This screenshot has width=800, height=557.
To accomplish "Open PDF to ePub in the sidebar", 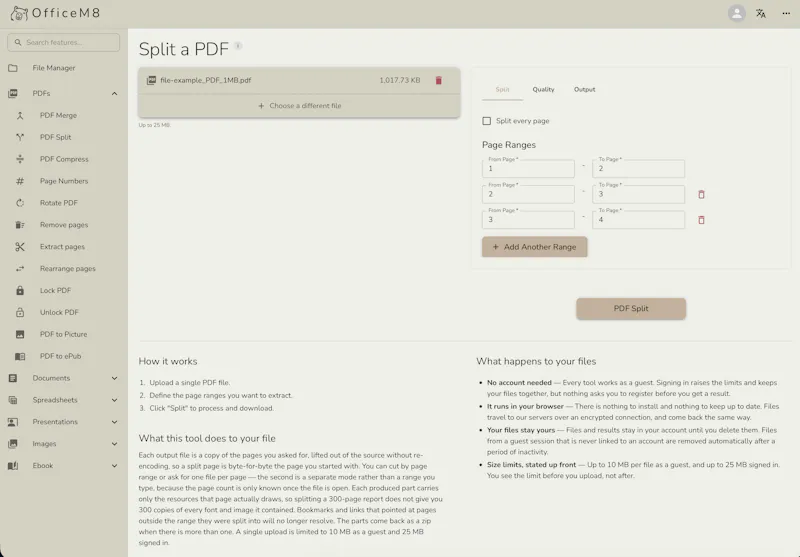I will point(61,356).
